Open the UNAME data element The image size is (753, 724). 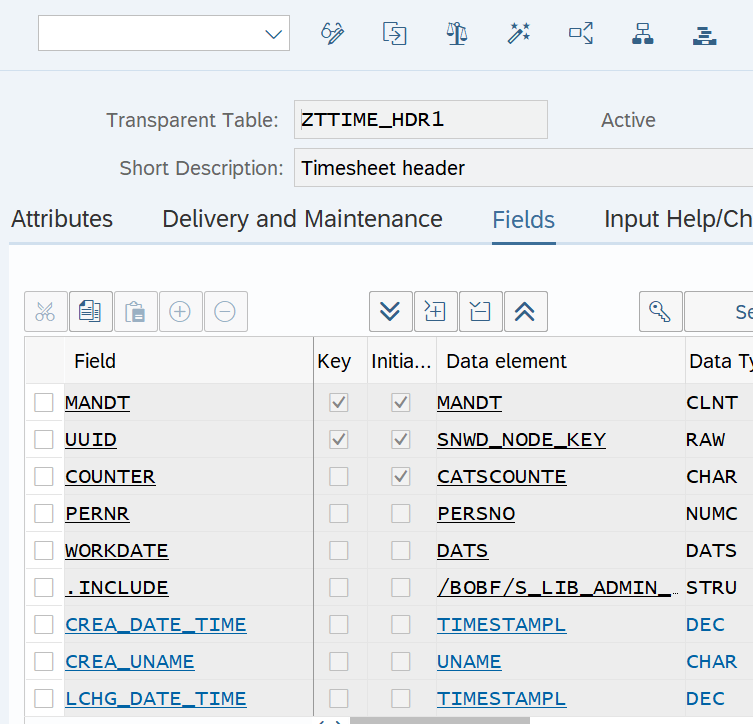click(469, 661)
